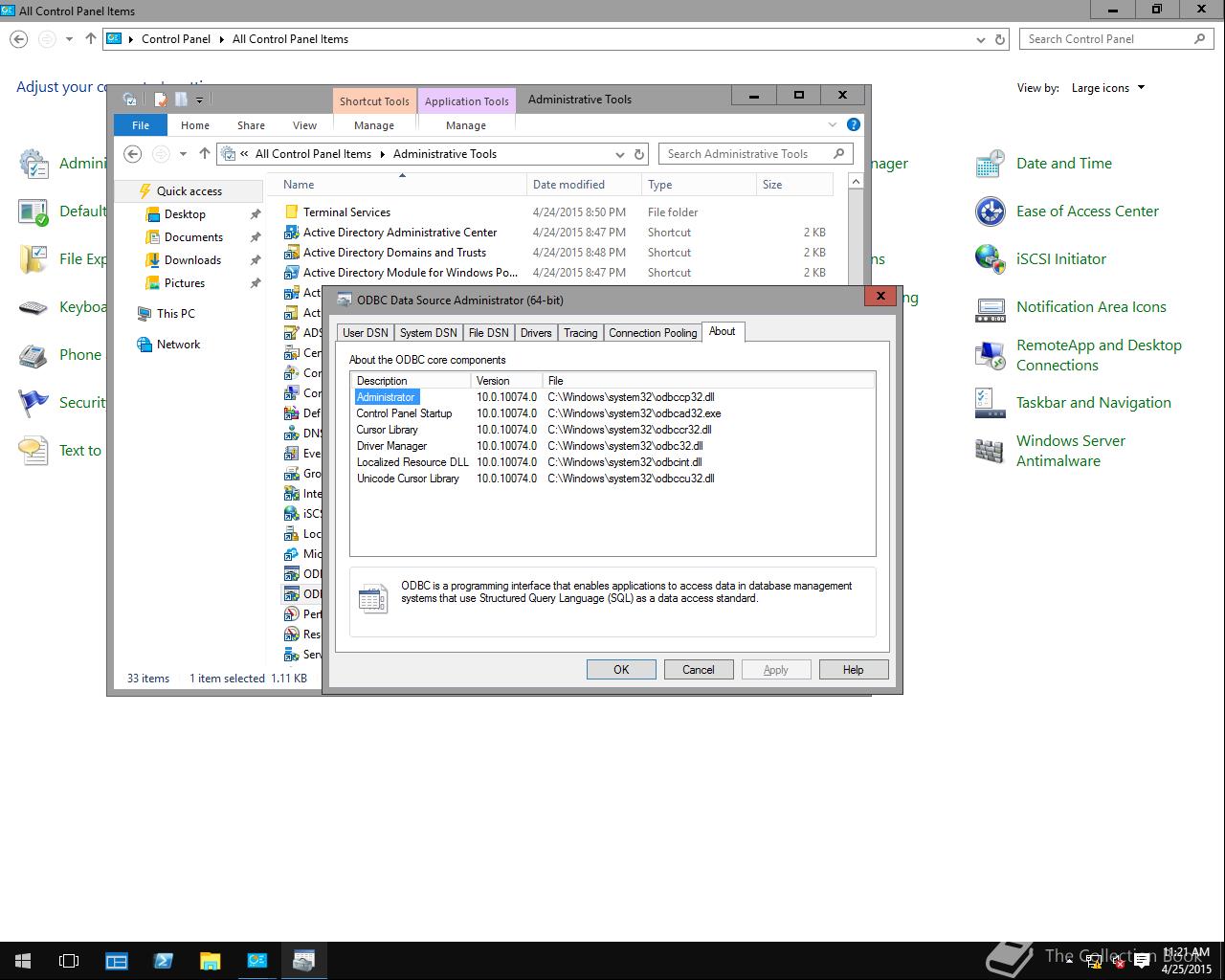Switch to System DSN tab
The height and width of the screenshot is (980, 1225).
(428, 333)
